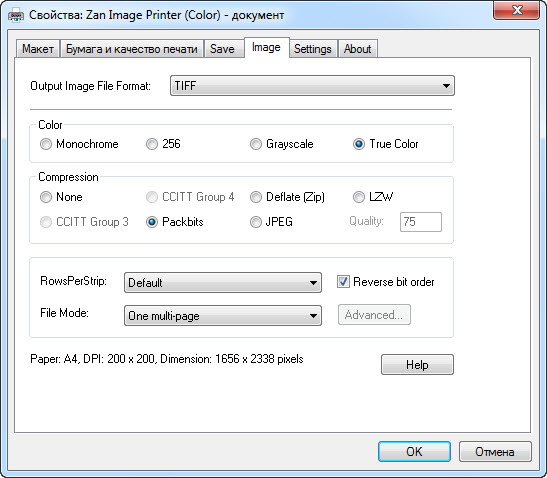
Task: Show the About tab
Action: pyautogui.click(x=357, y=49)
